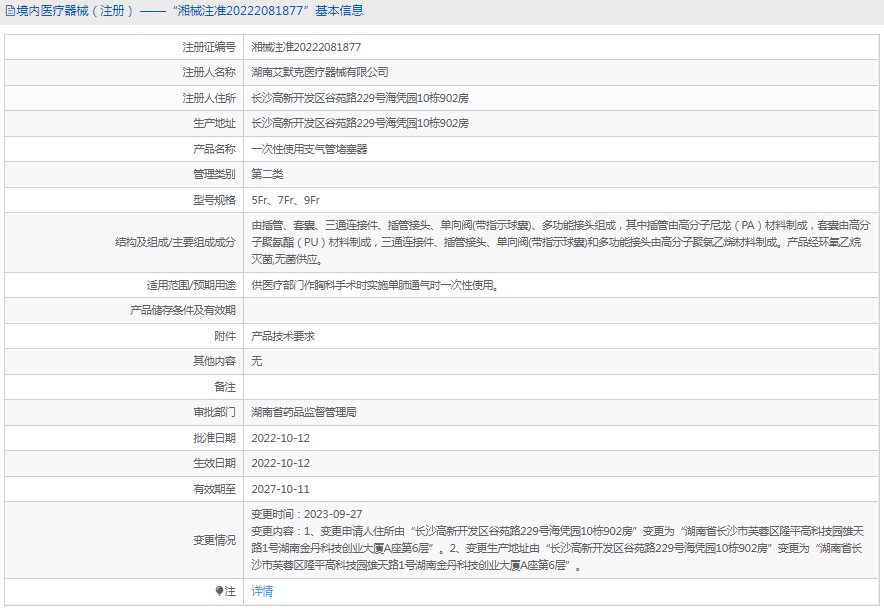The height and width of the screenshot is (615, 884).
Task: Open the 详情 link
Action: (262, 591)
